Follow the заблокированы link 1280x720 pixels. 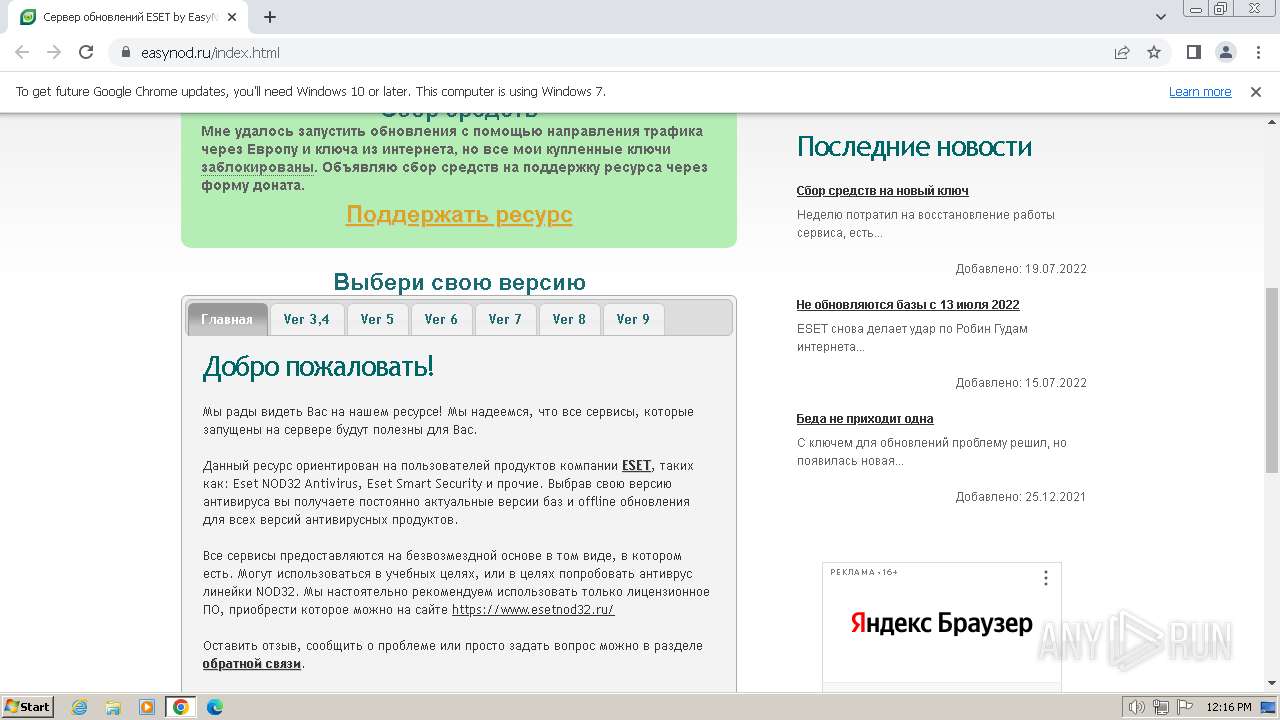point(258,167)
